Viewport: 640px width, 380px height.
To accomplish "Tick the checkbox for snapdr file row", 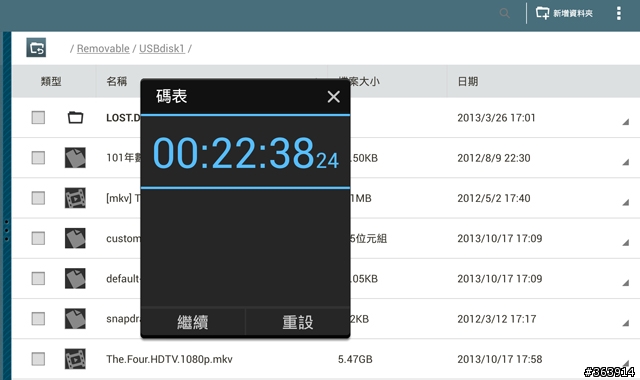I will click(38, 318).
